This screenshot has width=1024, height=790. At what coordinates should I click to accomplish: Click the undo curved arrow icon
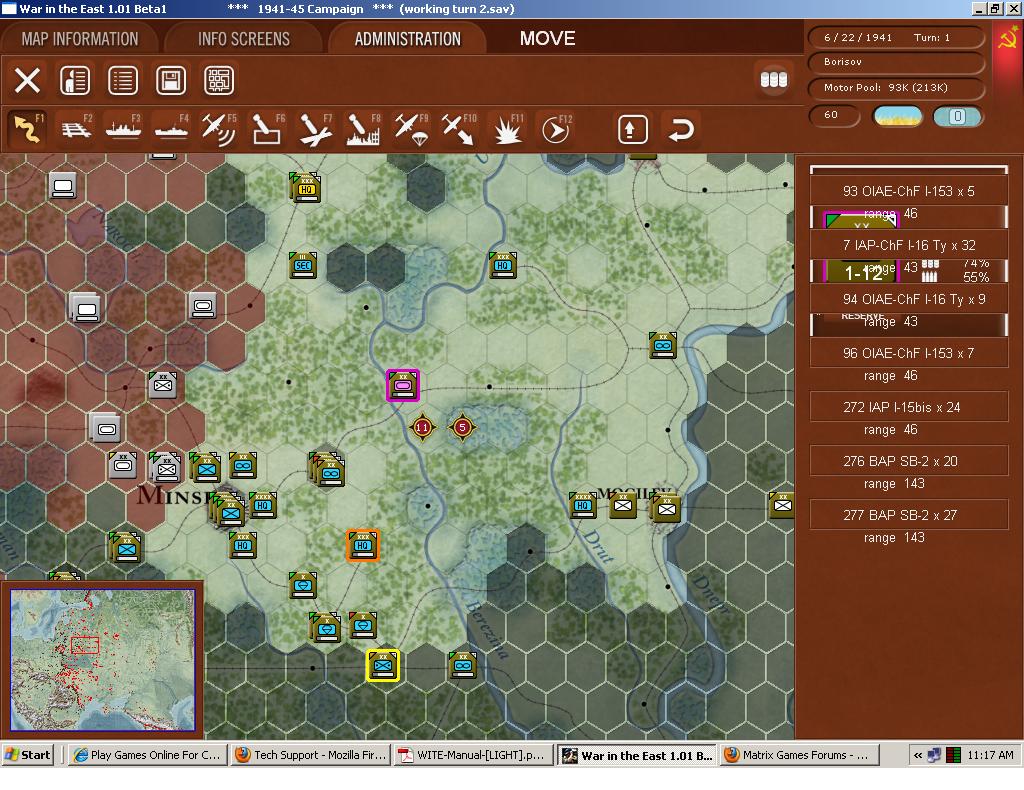pos(681,129)
